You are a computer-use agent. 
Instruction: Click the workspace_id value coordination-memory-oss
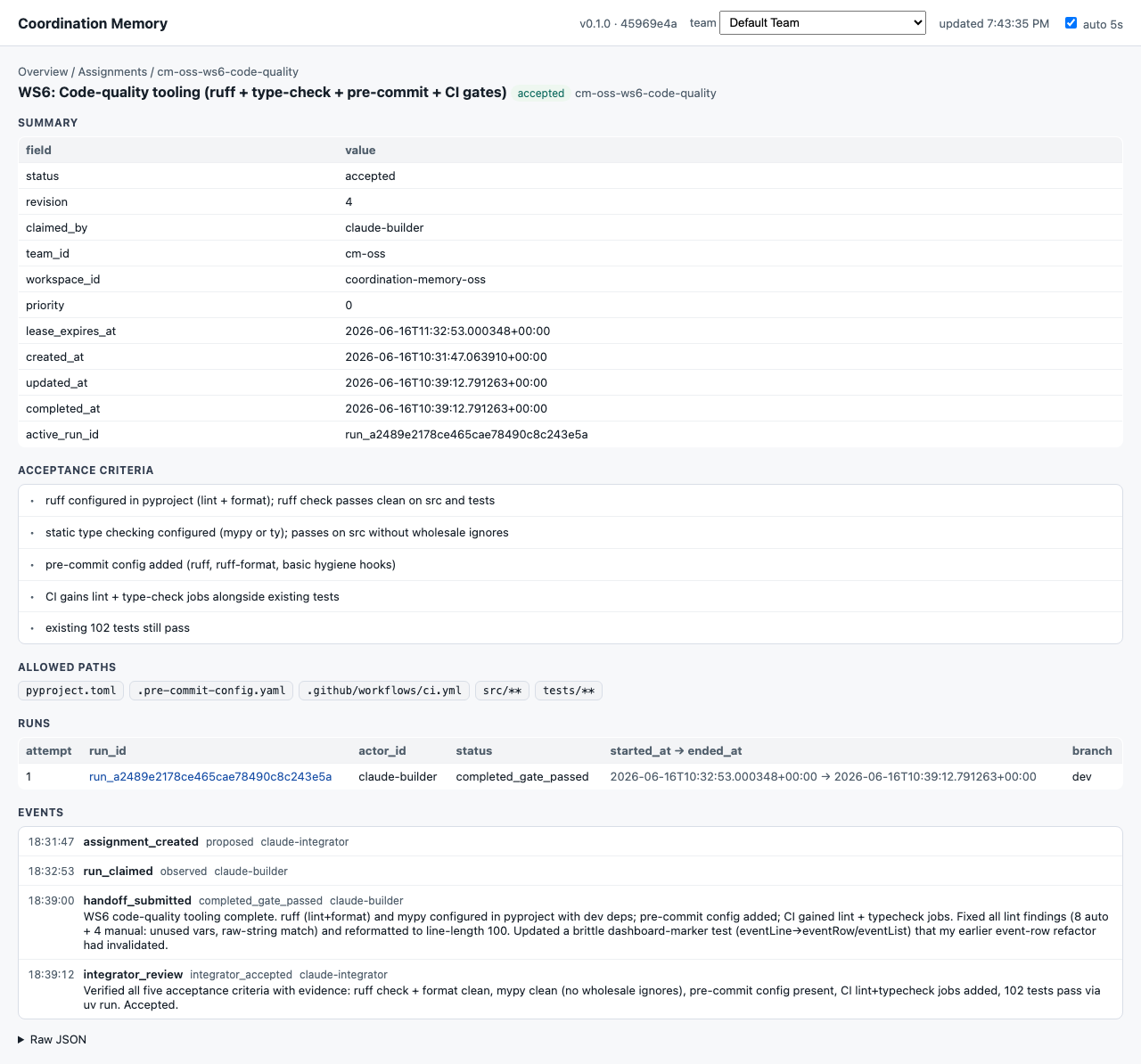click(x=415, y=279)
